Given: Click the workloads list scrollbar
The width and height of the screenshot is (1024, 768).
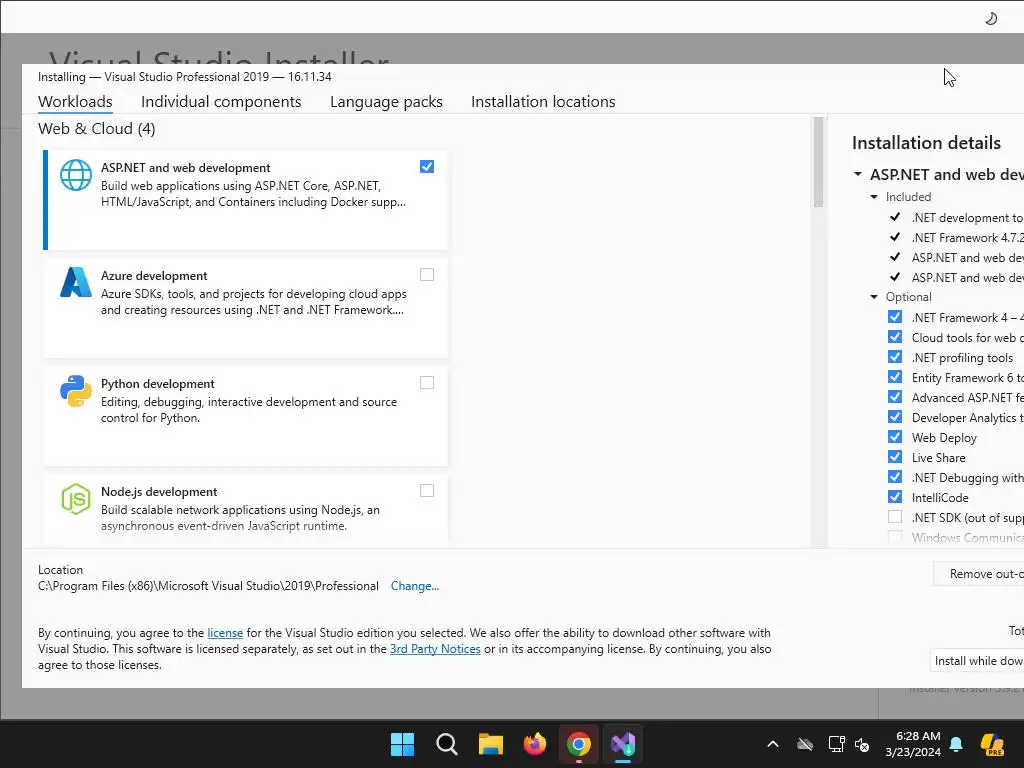Looking at the screenshot, I should point(818,163).
